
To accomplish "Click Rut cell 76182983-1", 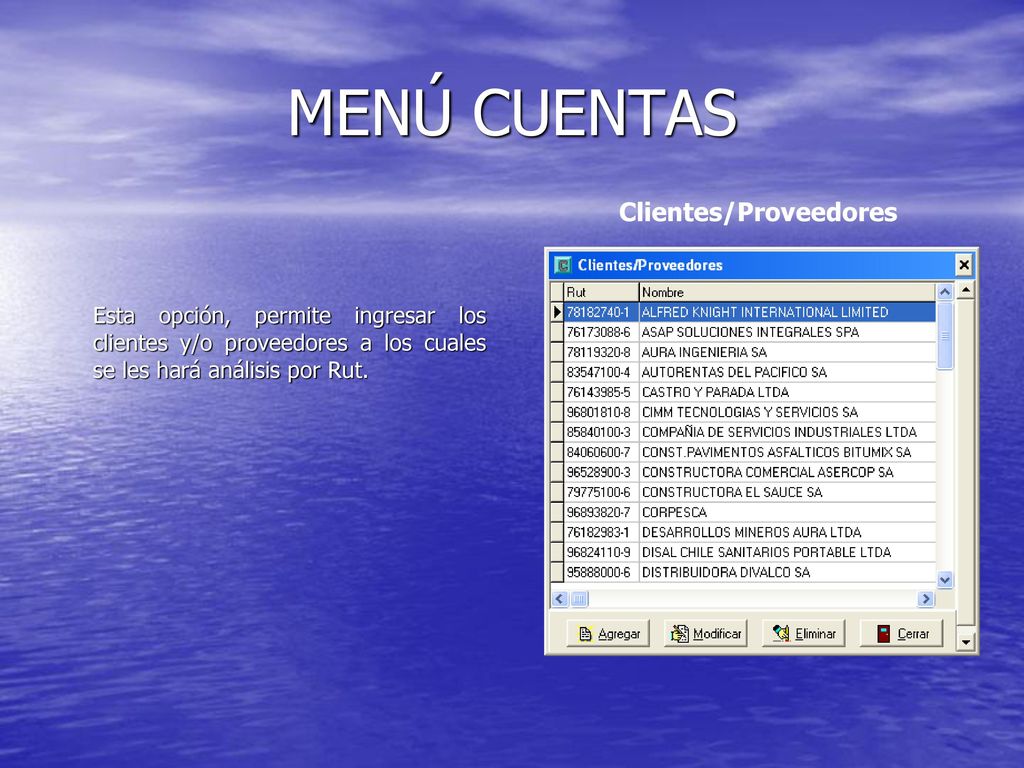I will [x=601, y=532].
